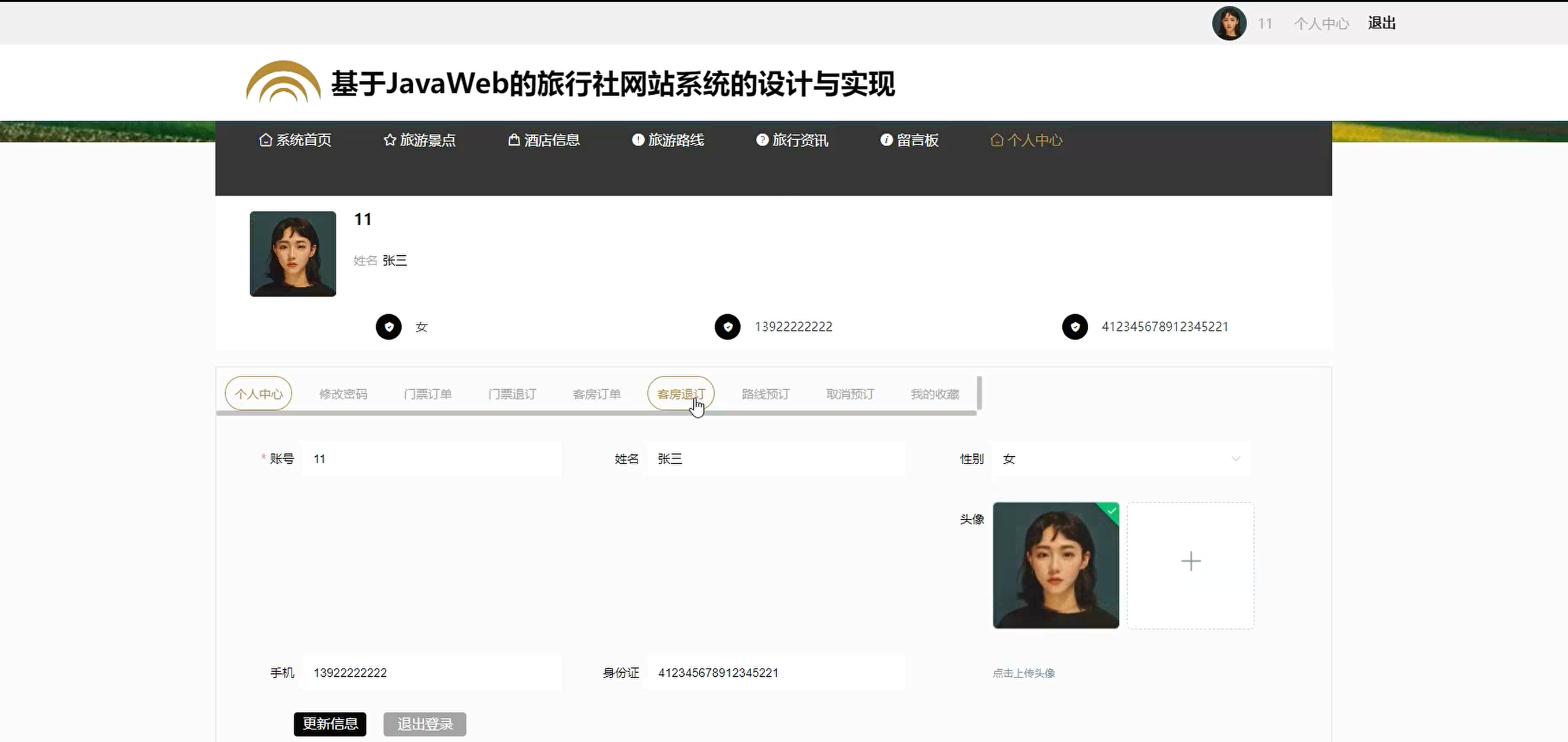Click the 姓名 input field
The image size is (1568, 742).
coord(776,459)
